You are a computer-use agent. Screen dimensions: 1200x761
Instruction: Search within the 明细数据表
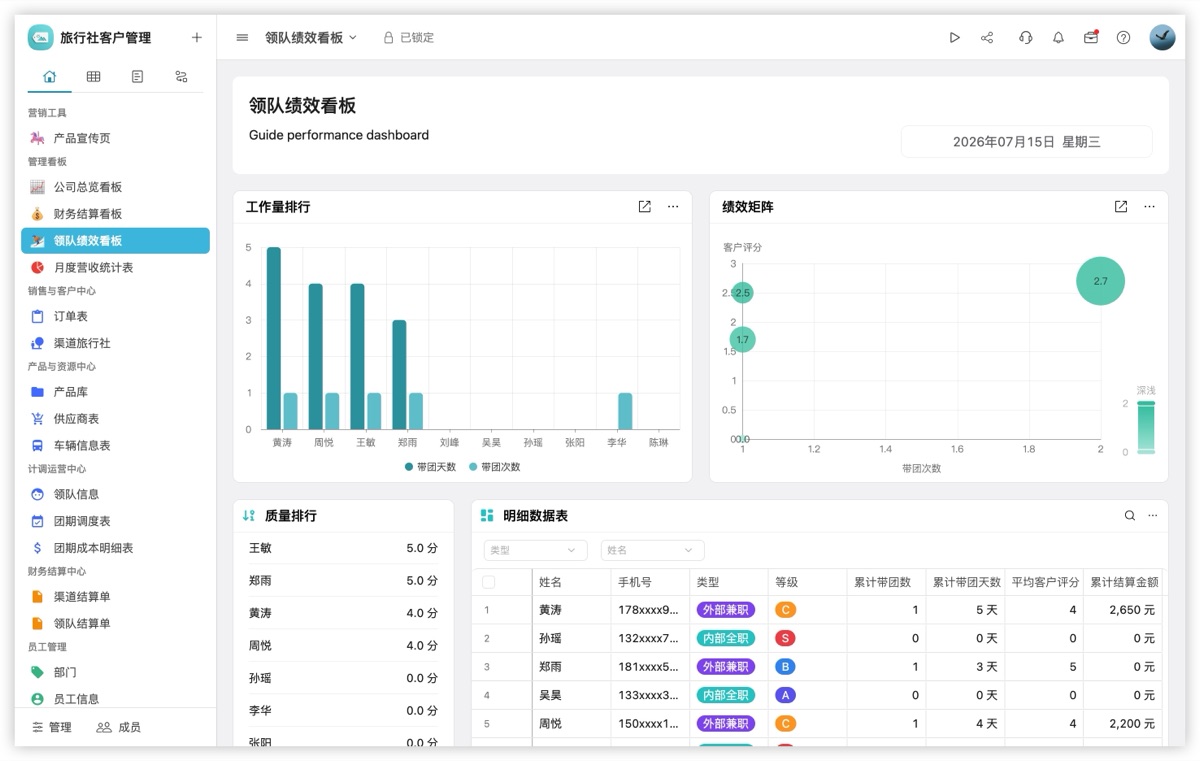point(1129,516)
